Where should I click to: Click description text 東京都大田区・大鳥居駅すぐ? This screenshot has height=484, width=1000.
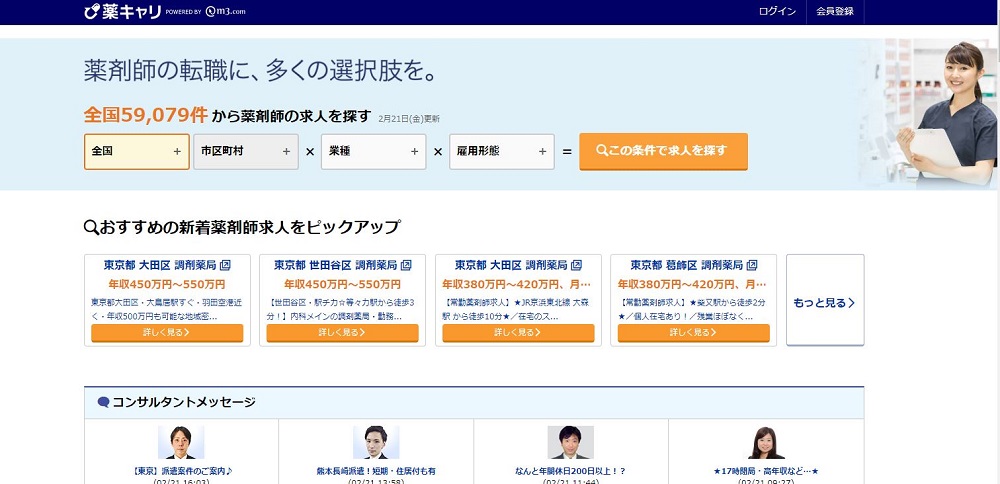coord(167,309)
